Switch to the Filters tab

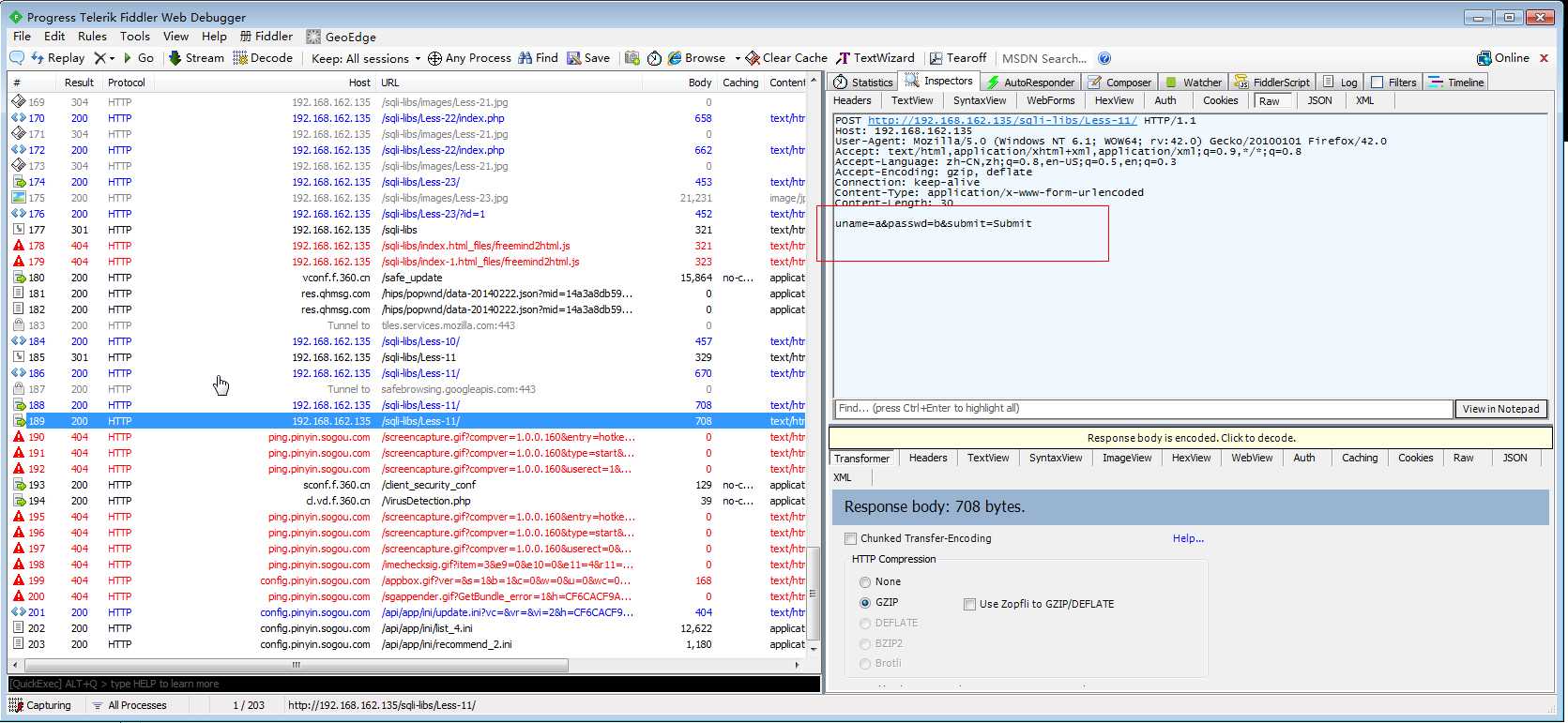(1393, 83)
